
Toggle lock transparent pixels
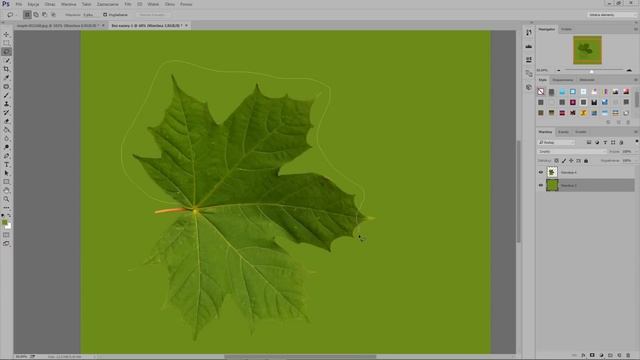pos(556,161)
